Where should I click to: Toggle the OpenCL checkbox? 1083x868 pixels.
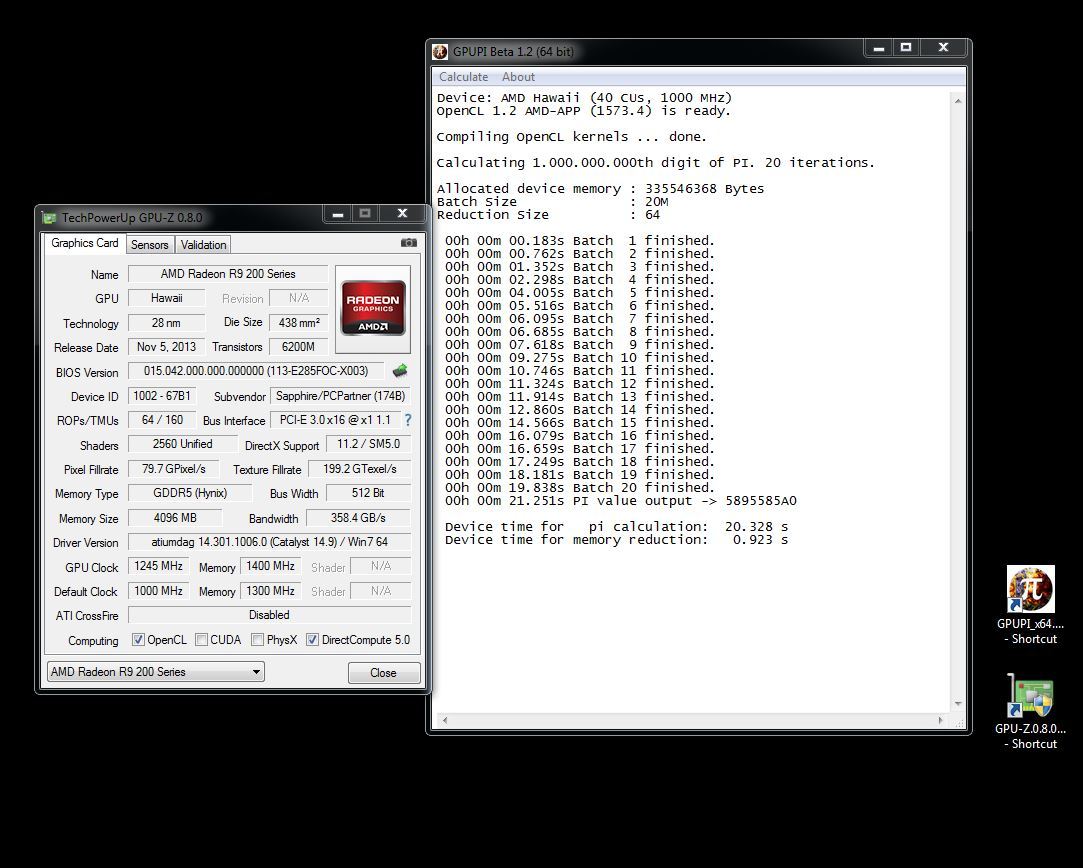click(x=138, y=639)
